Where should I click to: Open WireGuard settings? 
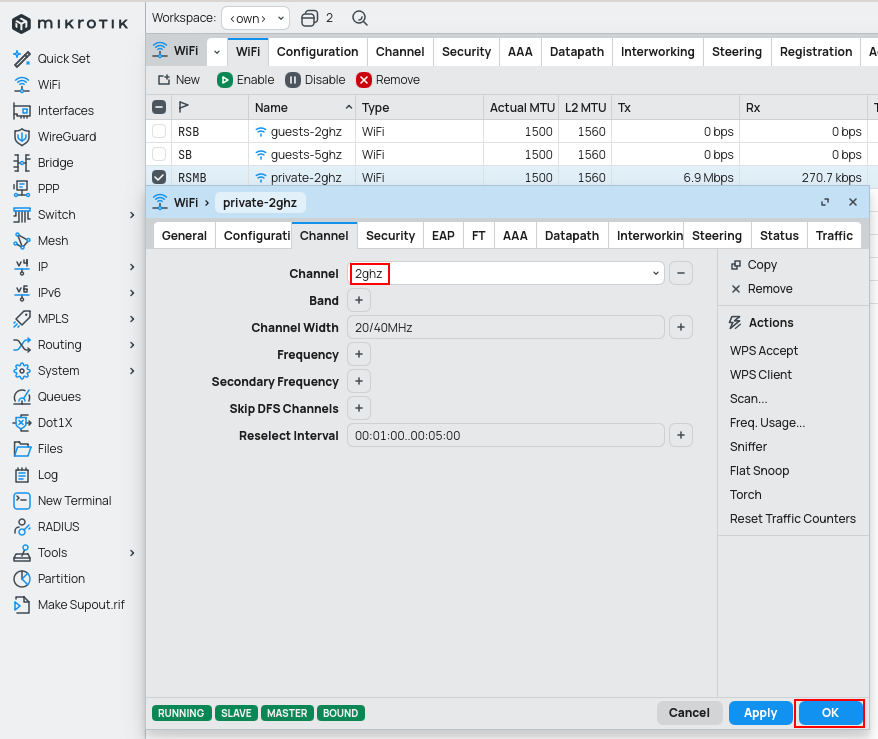[54, 137]
